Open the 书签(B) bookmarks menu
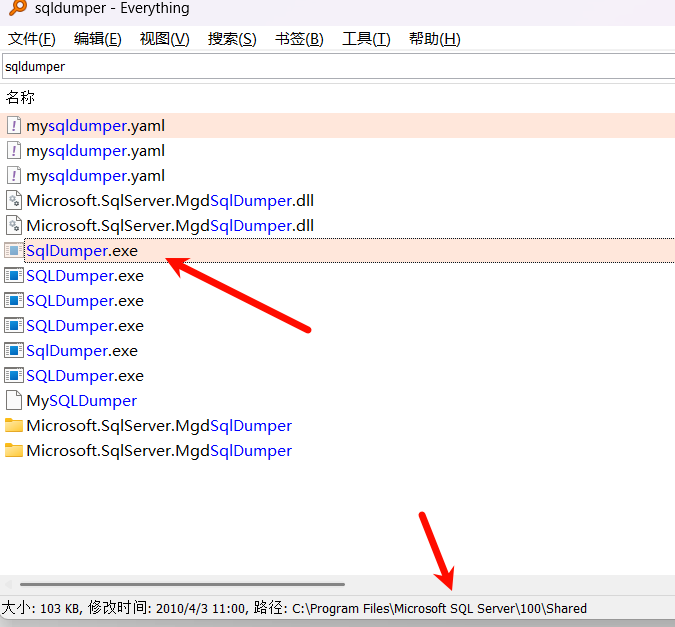Viewport: 675px width, 627px height. [x=299, y=39]
